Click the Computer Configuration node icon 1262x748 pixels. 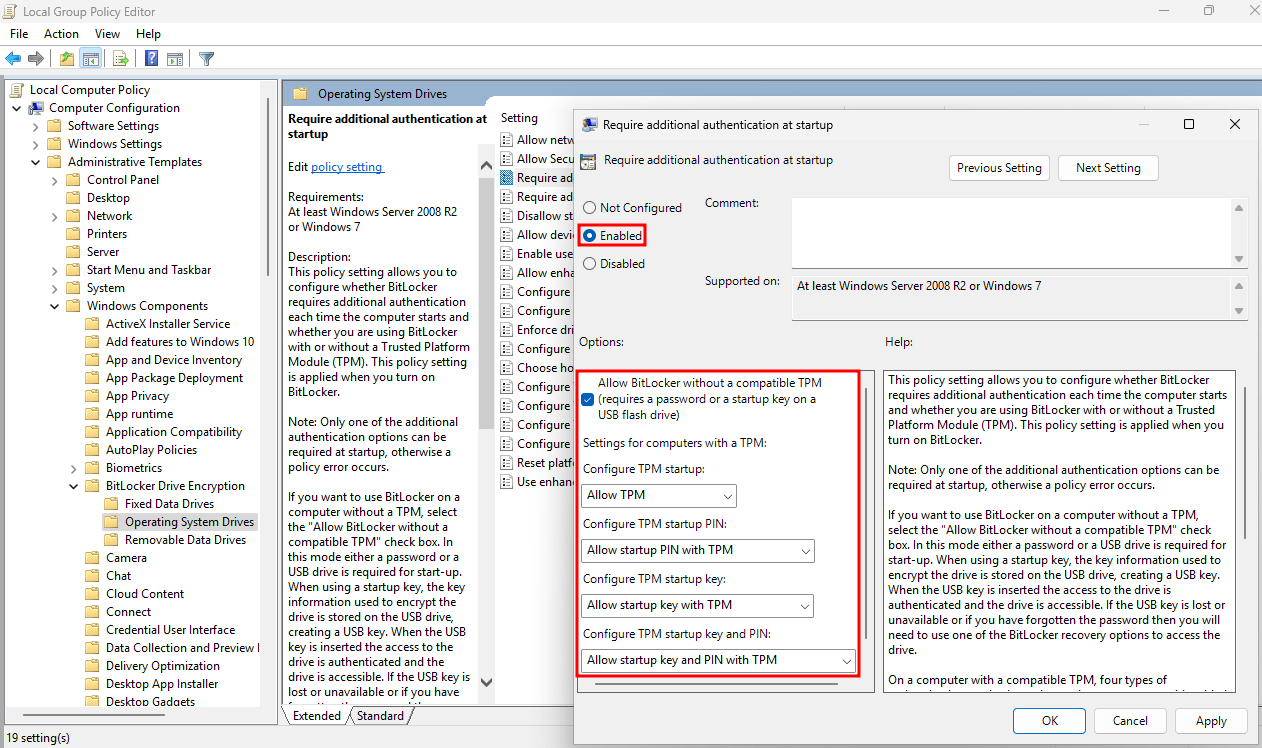pos(36,108)
